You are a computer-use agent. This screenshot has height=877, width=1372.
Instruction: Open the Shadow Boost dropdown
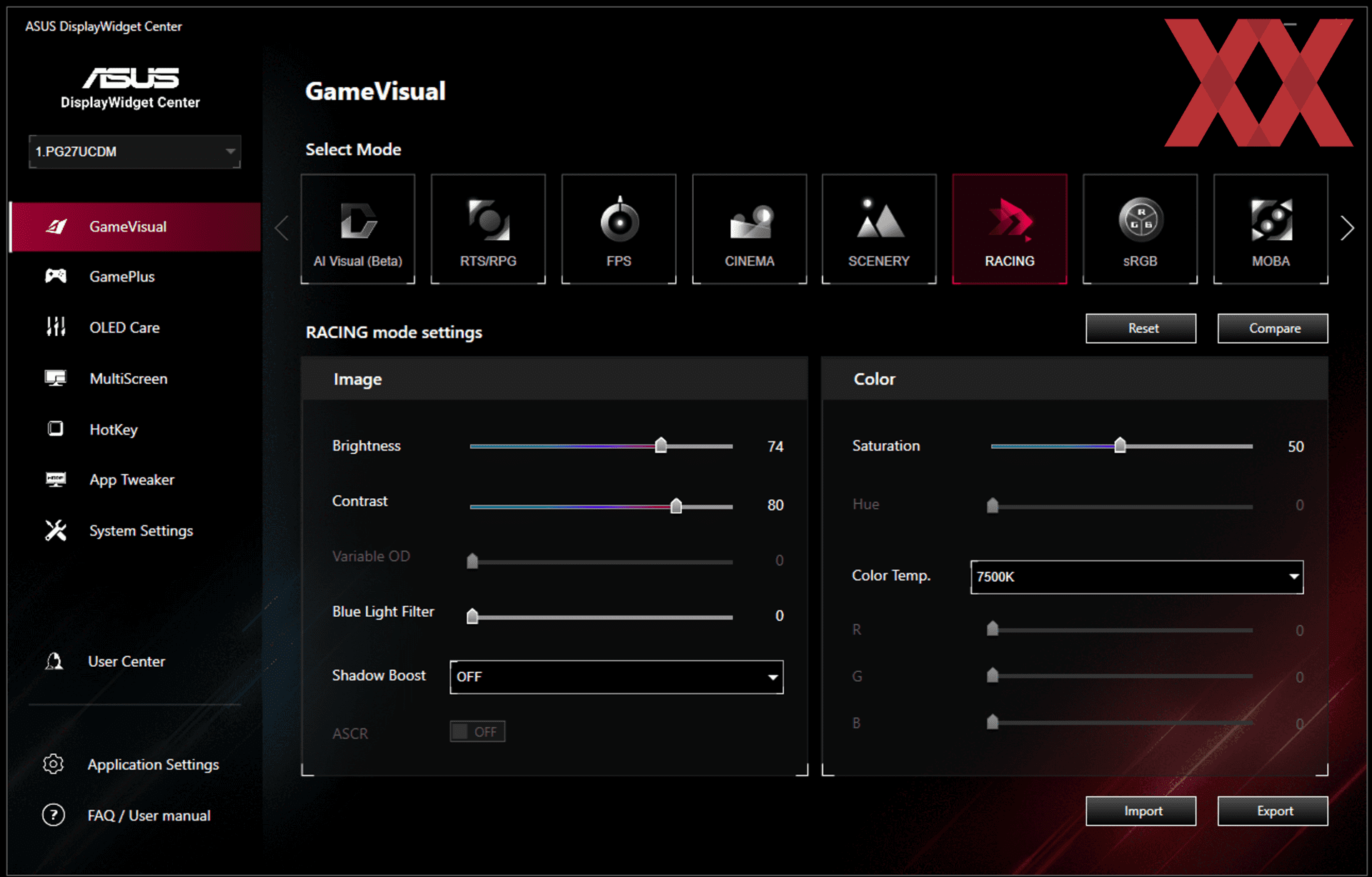click(x=617, y=677)
